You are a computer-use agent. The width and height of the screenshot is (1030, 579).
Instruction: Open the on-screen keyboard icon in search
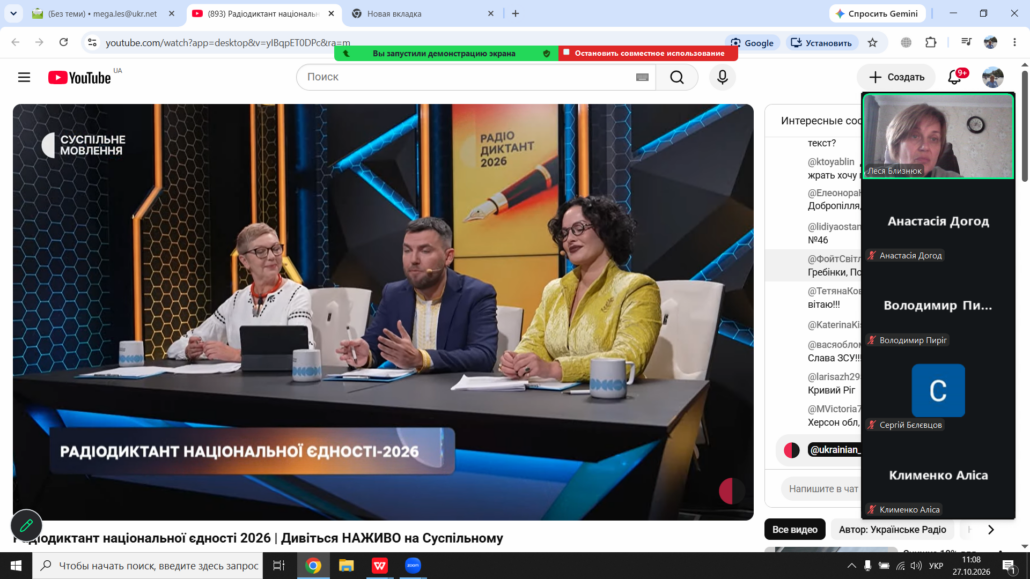[x=642, y=78]
